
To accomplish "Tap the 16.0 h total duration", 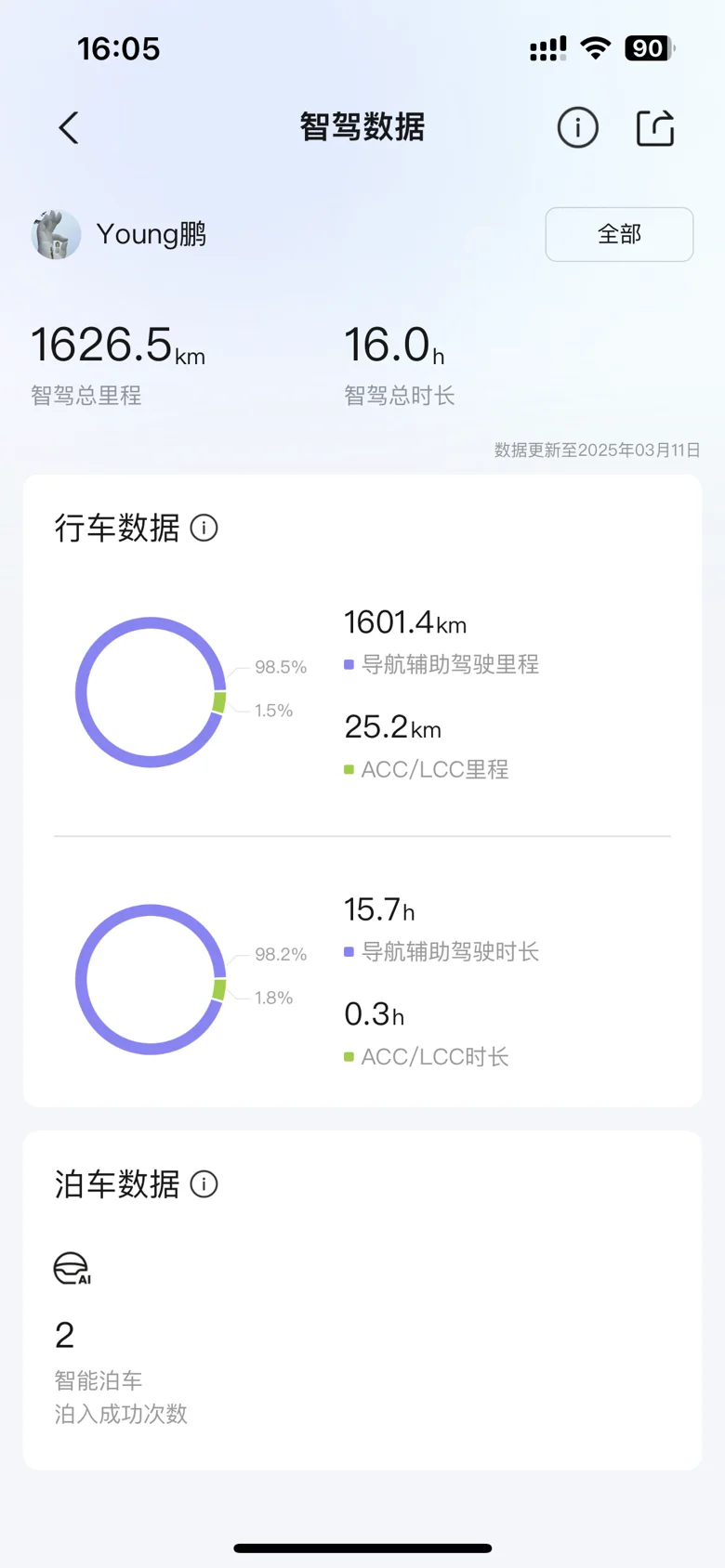I will tap(394, 346).
